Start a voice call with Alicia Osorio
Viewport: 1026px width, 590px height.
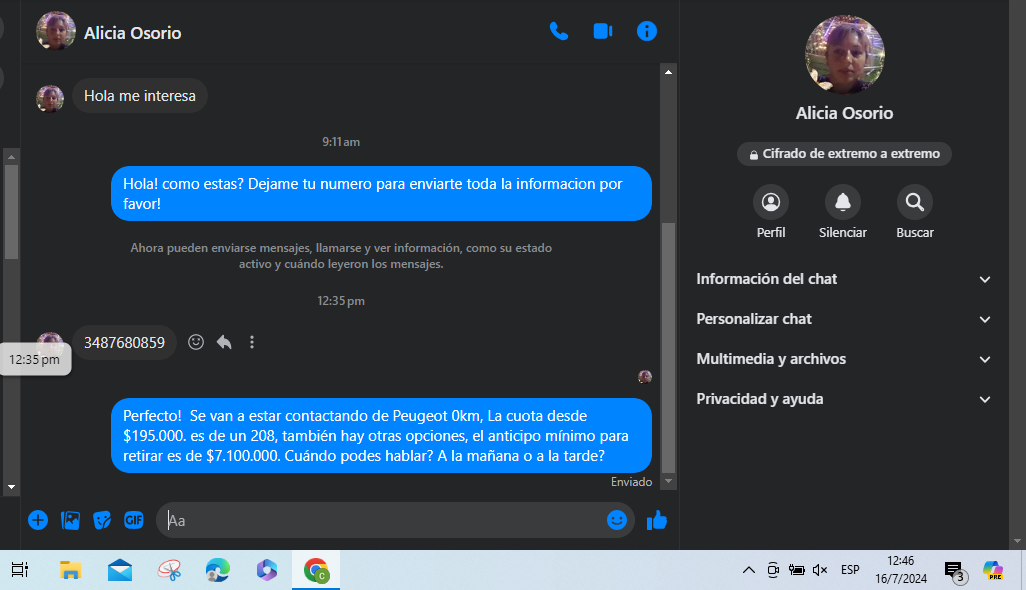pyautogui.click(x=559, y=31)
